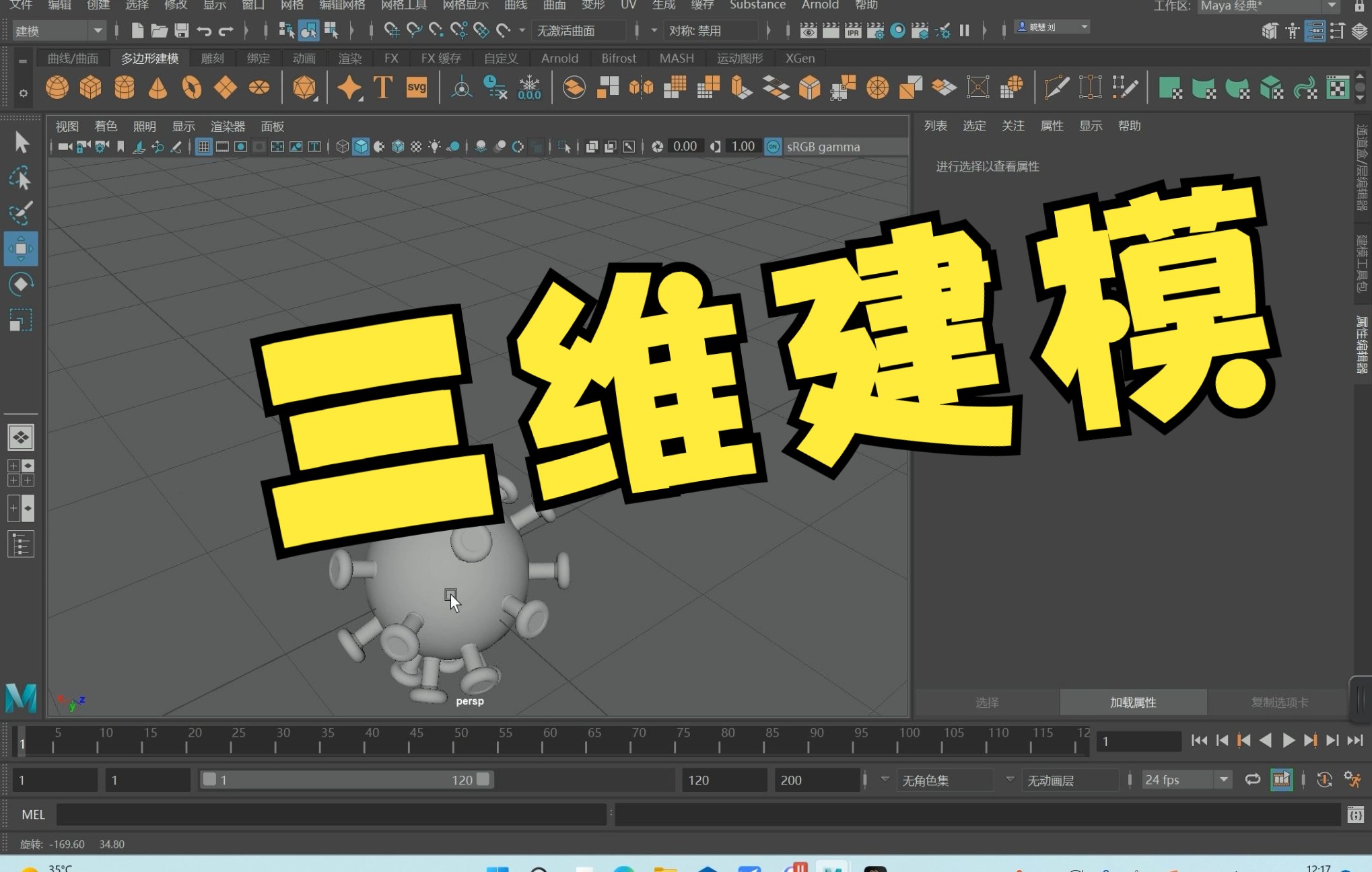Create a polygon cylinder primitive

[x=124, y=87]
